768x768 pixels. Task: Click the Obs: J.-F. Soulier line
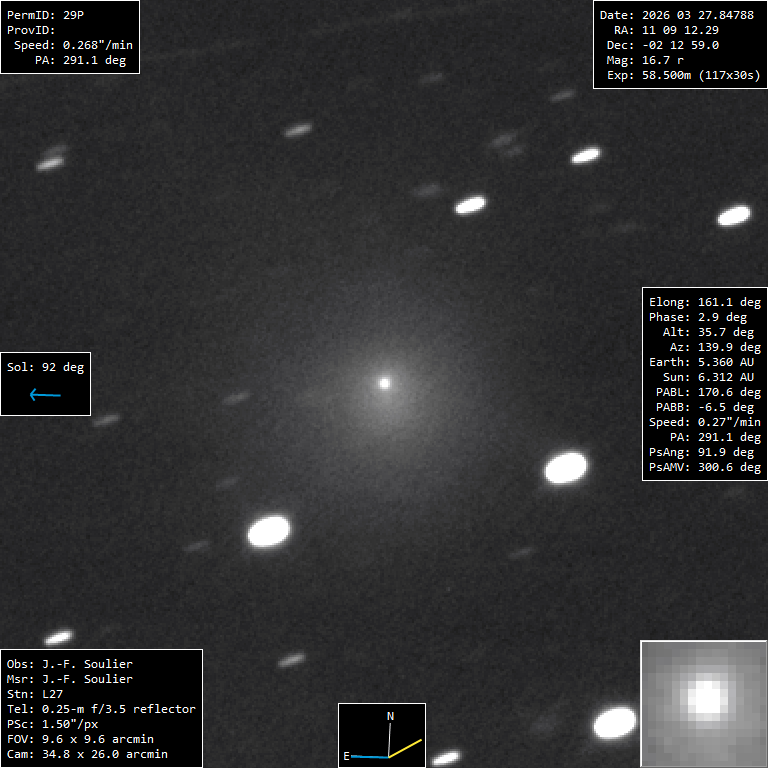tap(69, 664)
